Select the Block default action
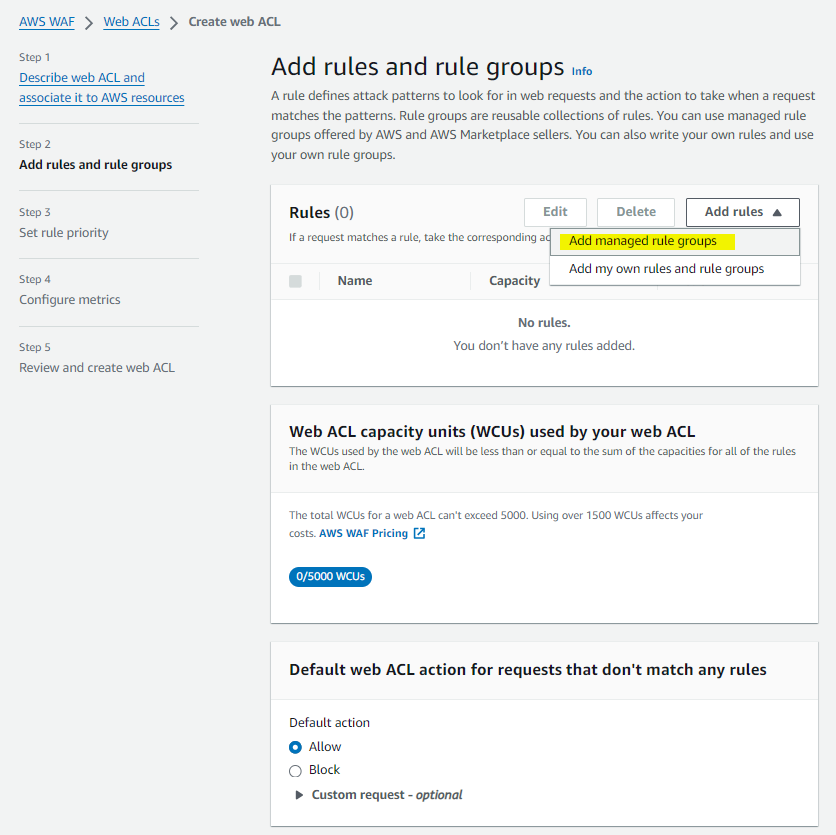The height and width of the screenshot is (835, 836). (x=295, y=771)
